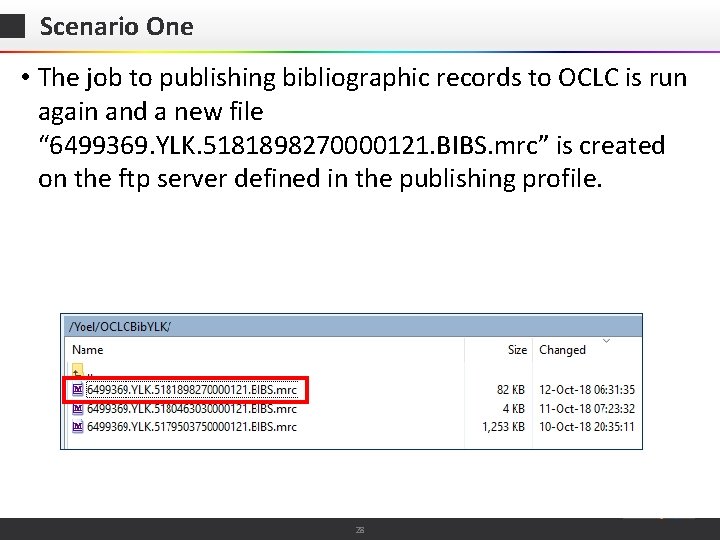Open the parent folder up-arrow icon
Screen dimensions: 720x540
click(78, 370)
